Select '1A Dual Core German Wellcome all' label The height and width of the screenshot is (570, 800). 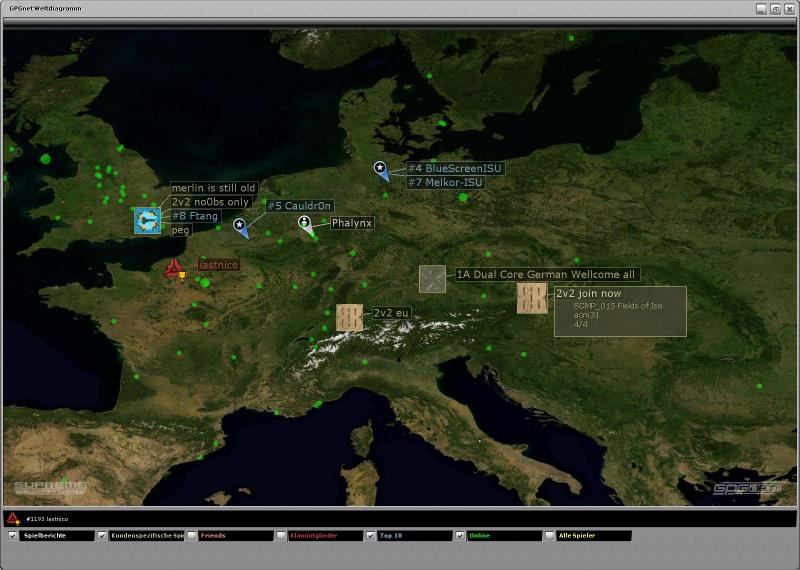(547, 275)
